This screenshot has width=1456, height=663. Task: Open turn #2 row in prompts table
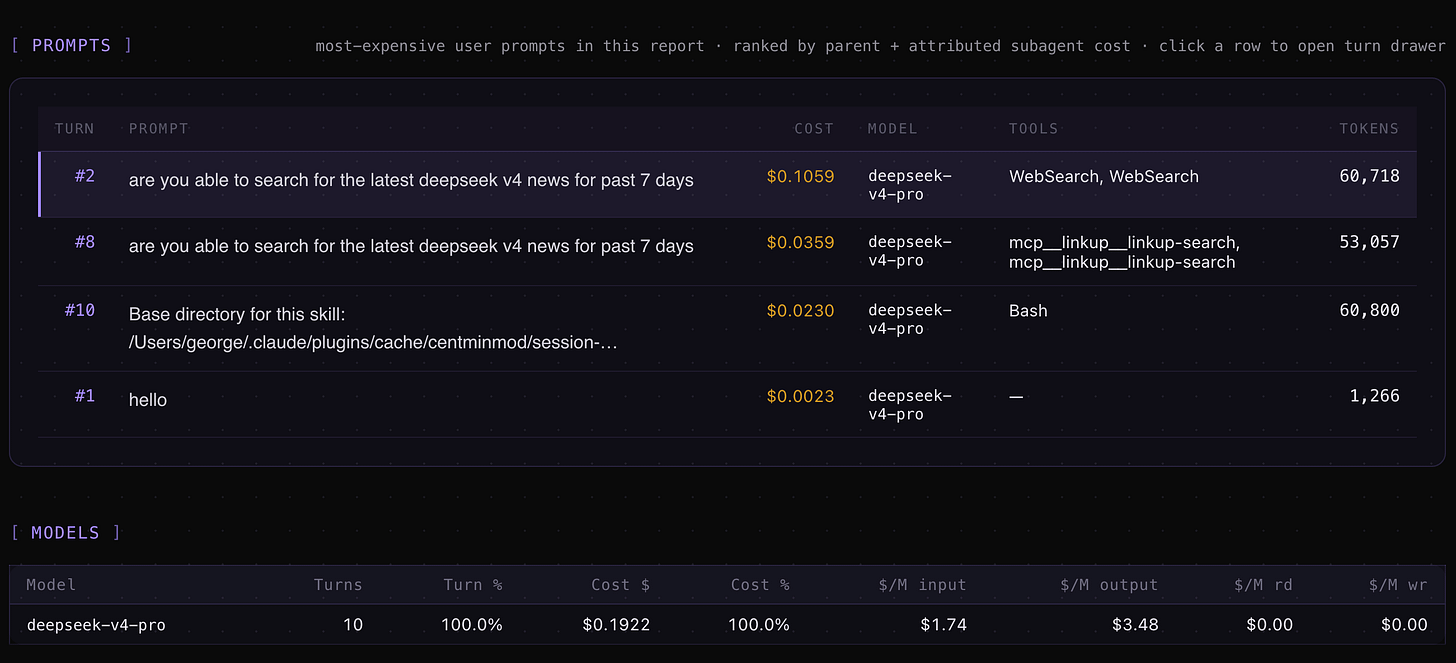pyautogui.click(x=727, y=184)
